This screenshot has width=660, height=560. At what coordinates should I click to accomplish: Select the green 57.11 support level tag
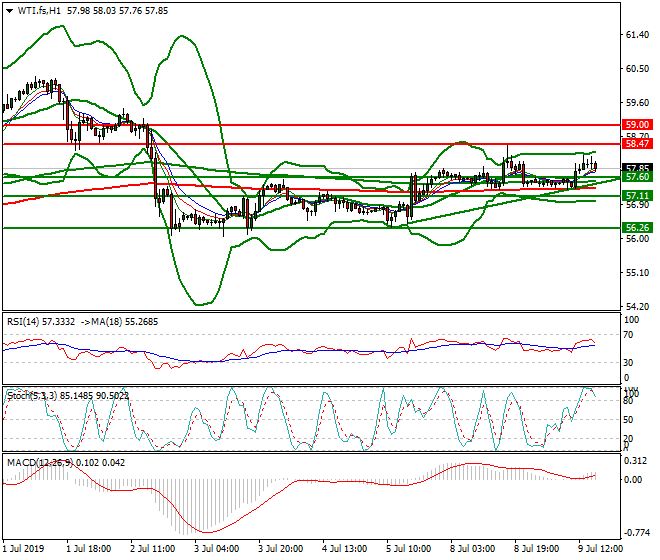point(637,195)
